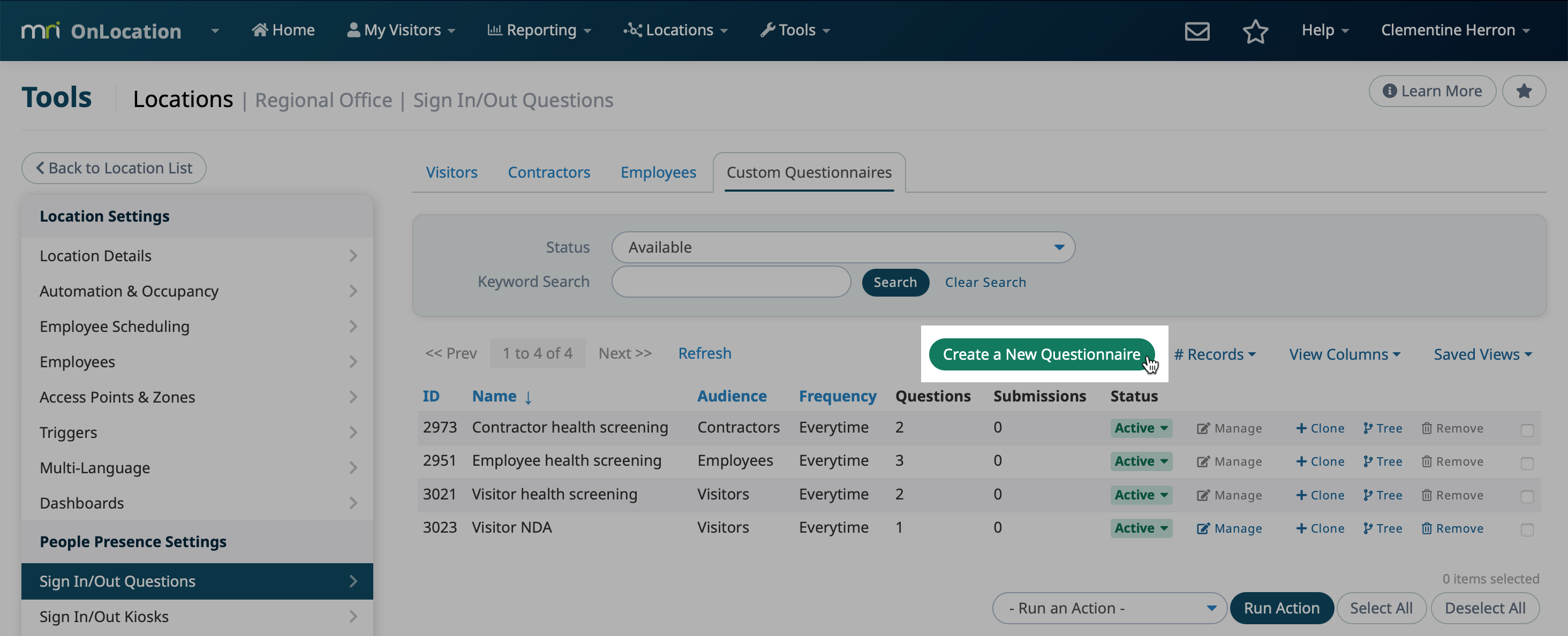Expand the Active status dropdown for Visitor NDA
Screen dimensions: 1568x636
[1141, 528]
